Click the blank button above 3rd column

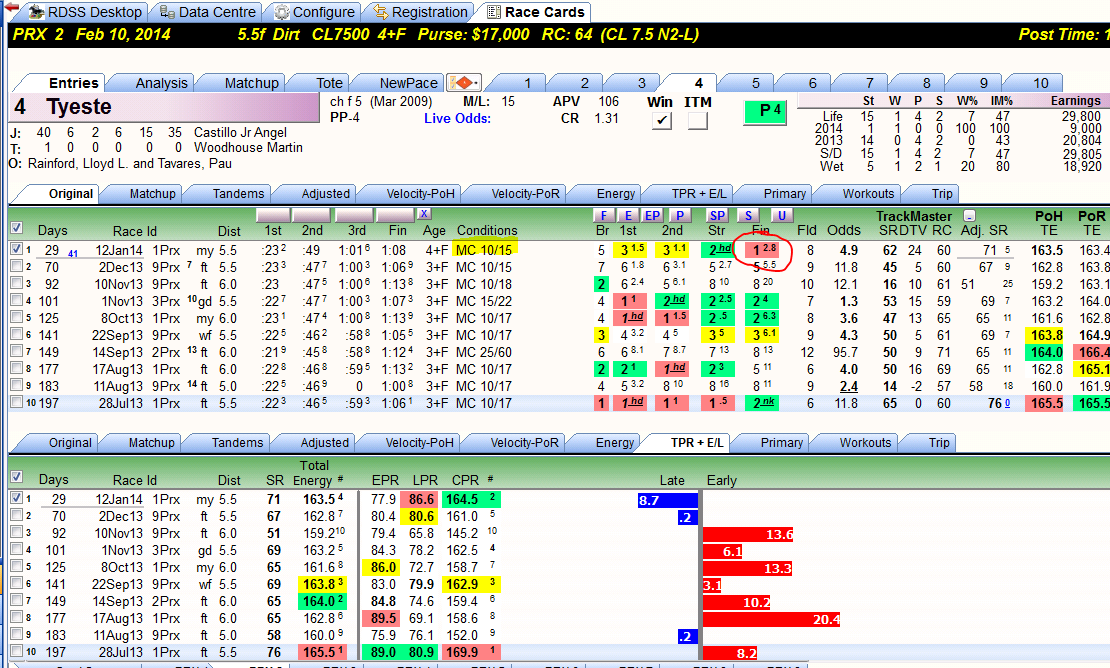[354, 214]
